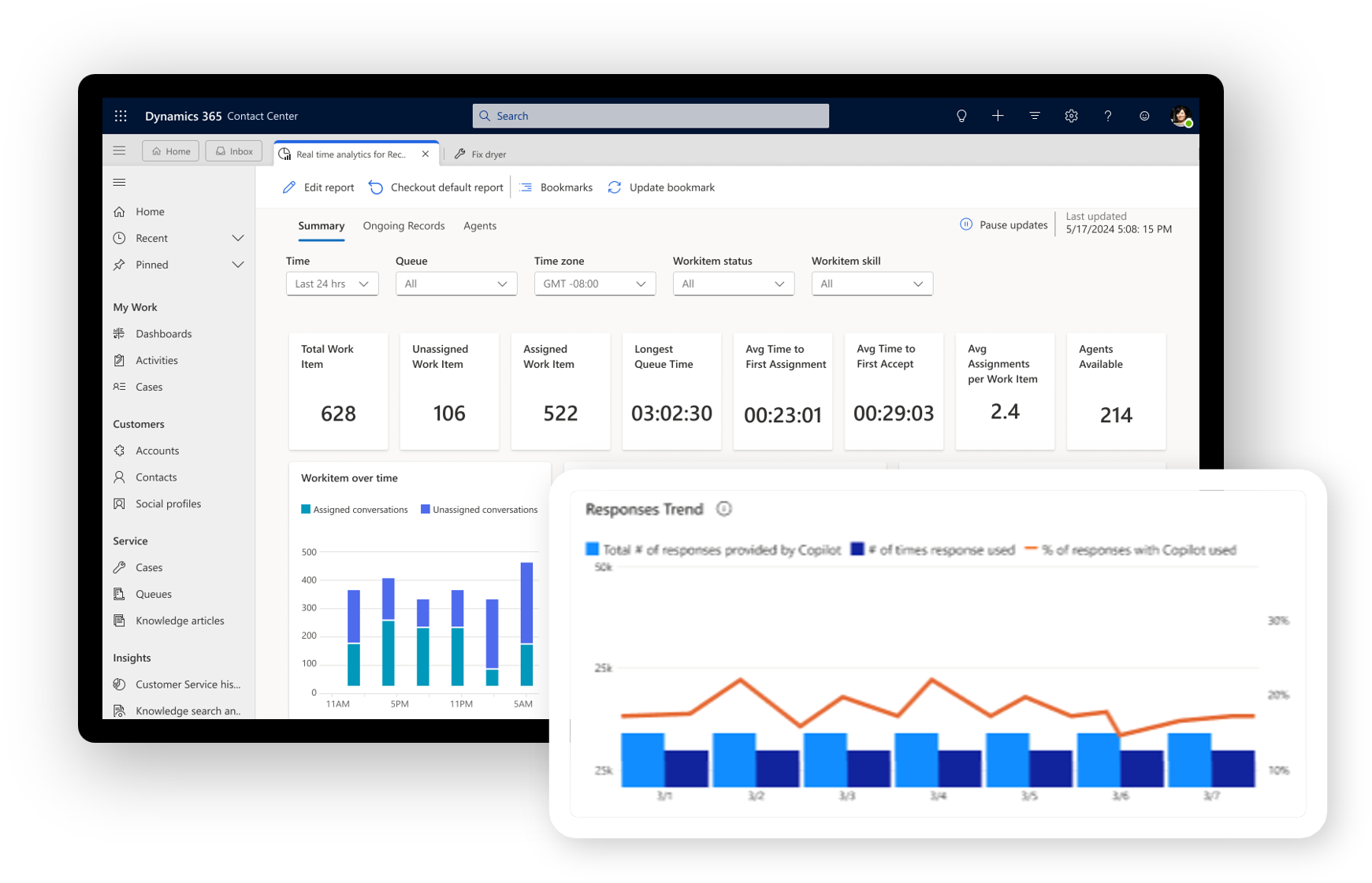The width and height of the screenshot is (1372, 883).
Task: Click the Unassigned Work Item 106 card
Action: 449,391
